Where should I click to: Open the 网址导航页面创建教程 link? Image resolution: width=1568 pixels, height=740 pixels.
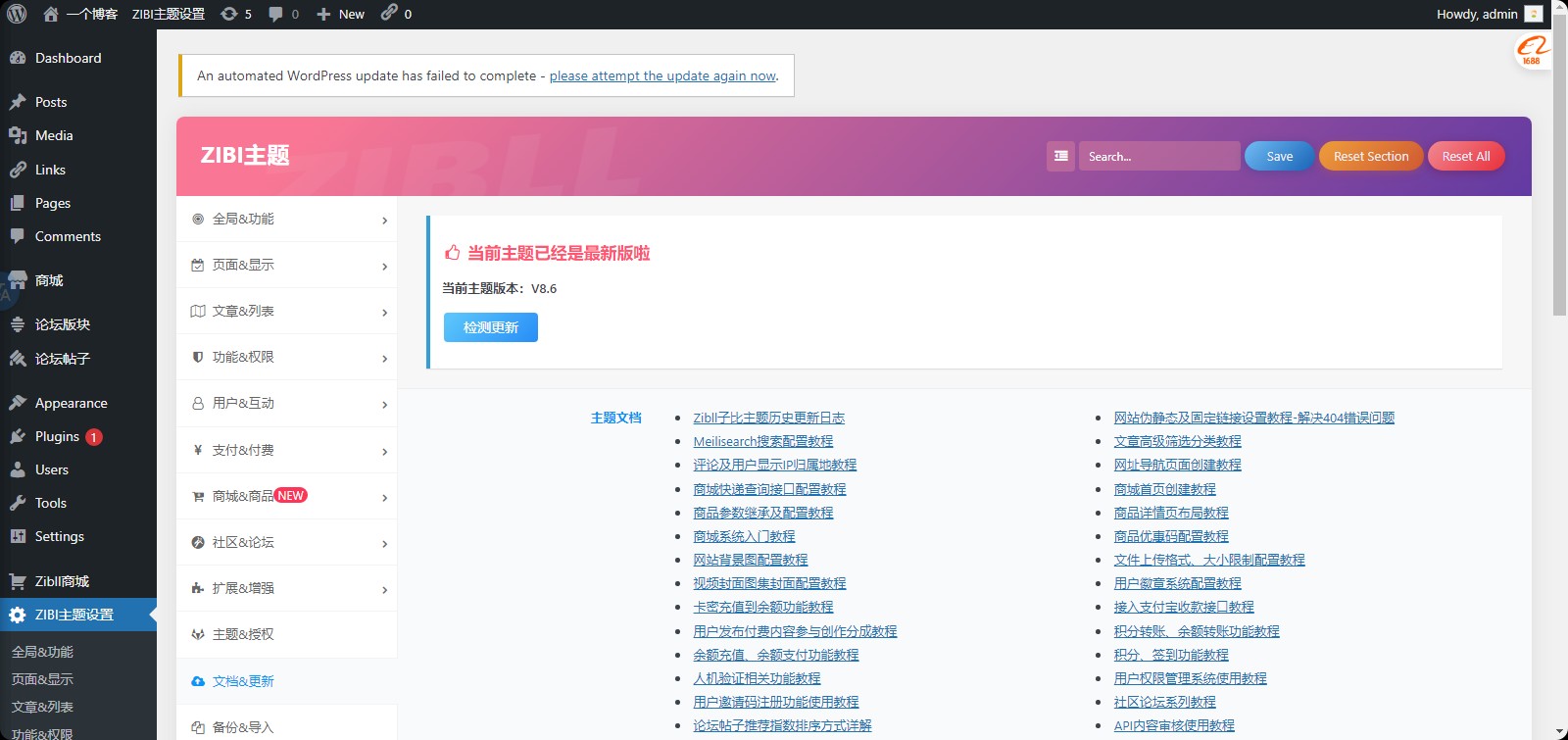(x=1177, y=465)
